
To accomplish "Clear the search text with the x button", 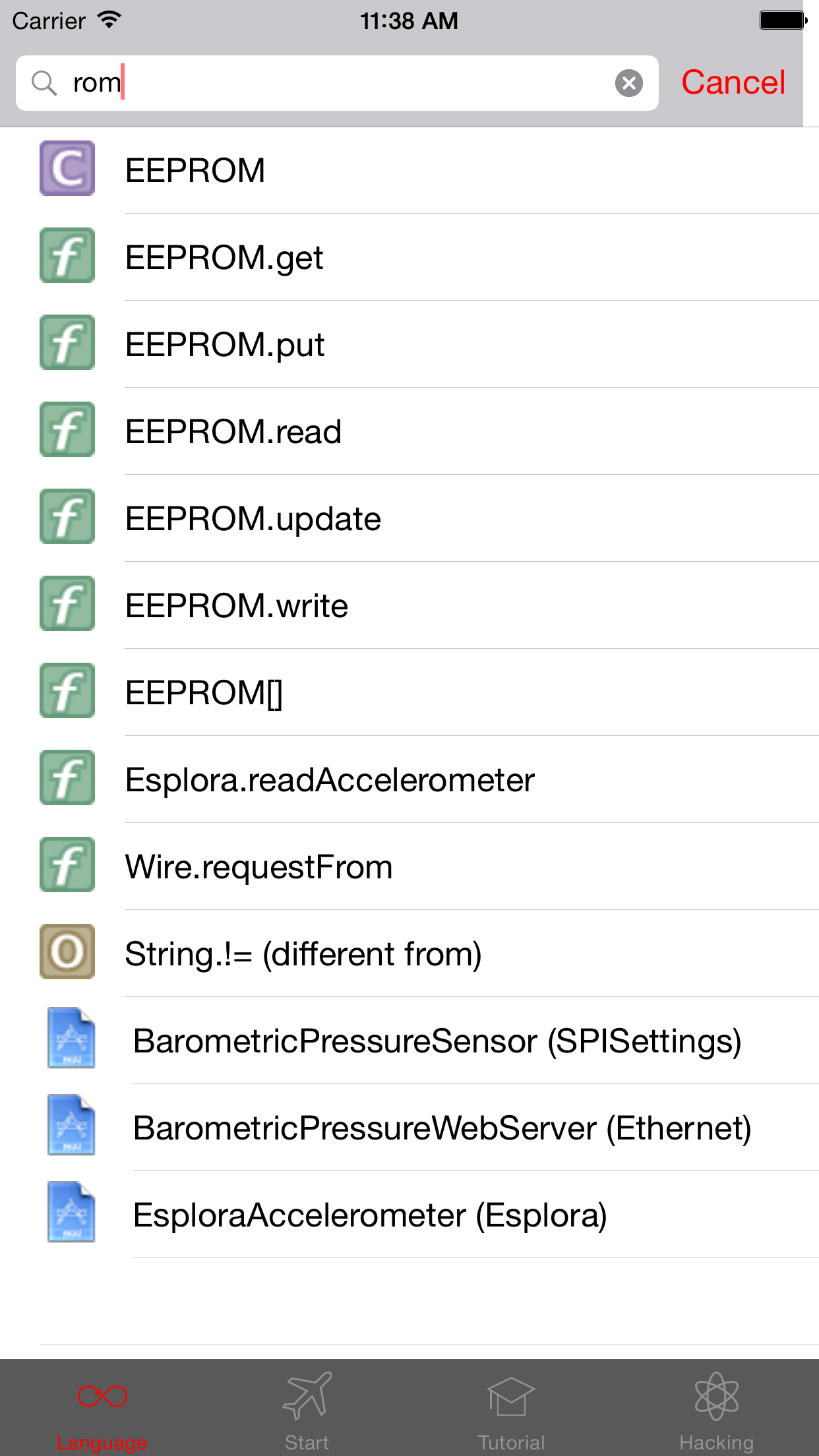I will pyautogui.click(x=629, y=82).
